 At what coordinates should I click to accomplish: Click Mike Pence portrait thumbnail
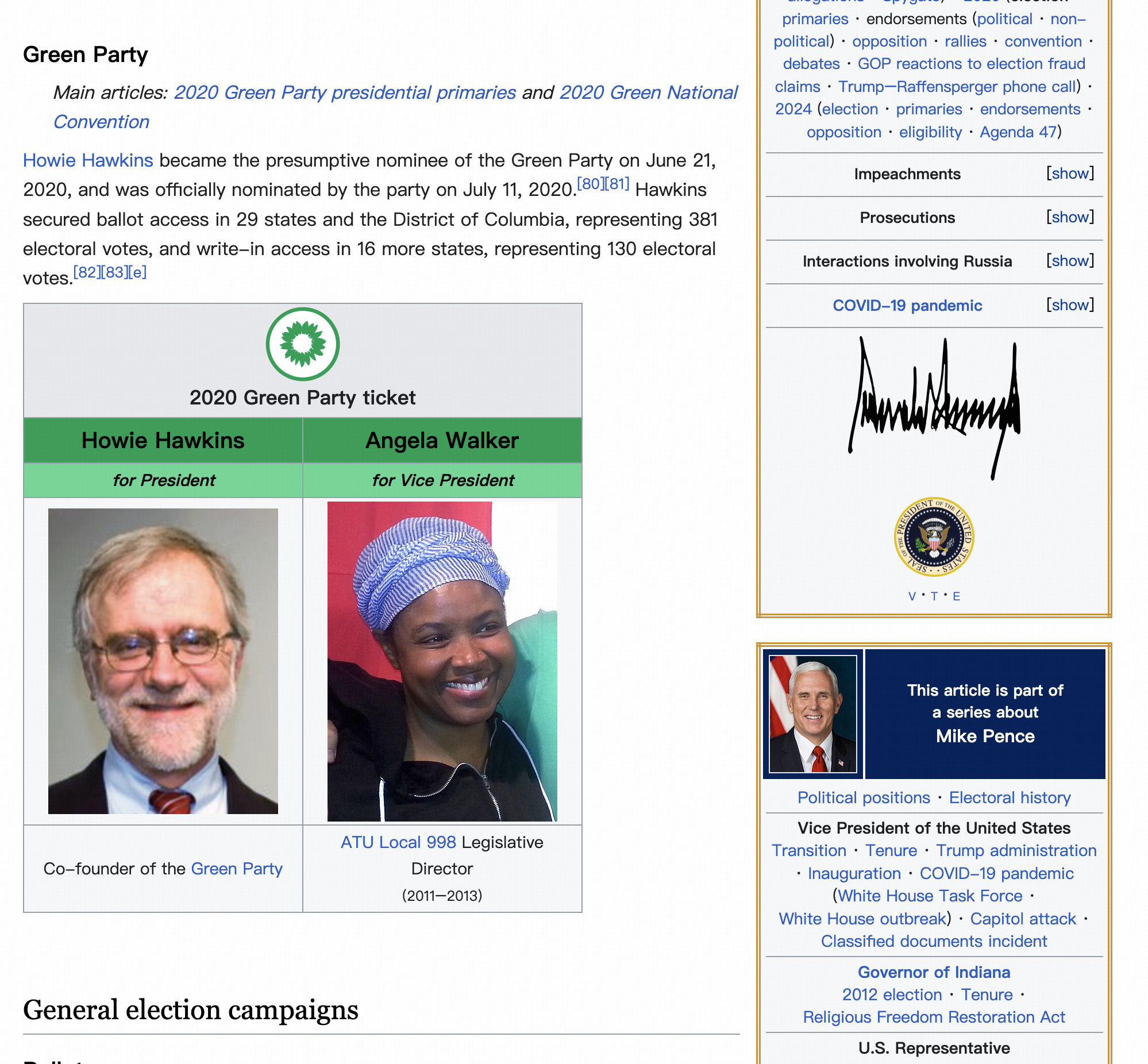pyautogui.click(x=812, y=714)
